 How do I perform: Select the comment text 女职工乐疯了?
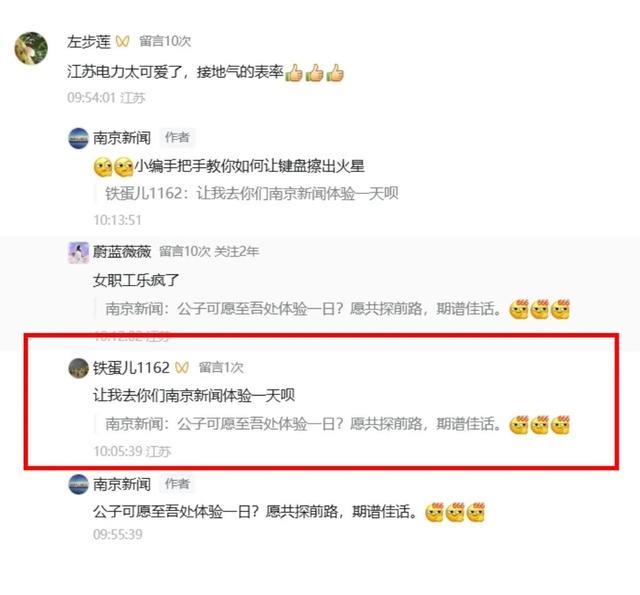tap(136, 280)
